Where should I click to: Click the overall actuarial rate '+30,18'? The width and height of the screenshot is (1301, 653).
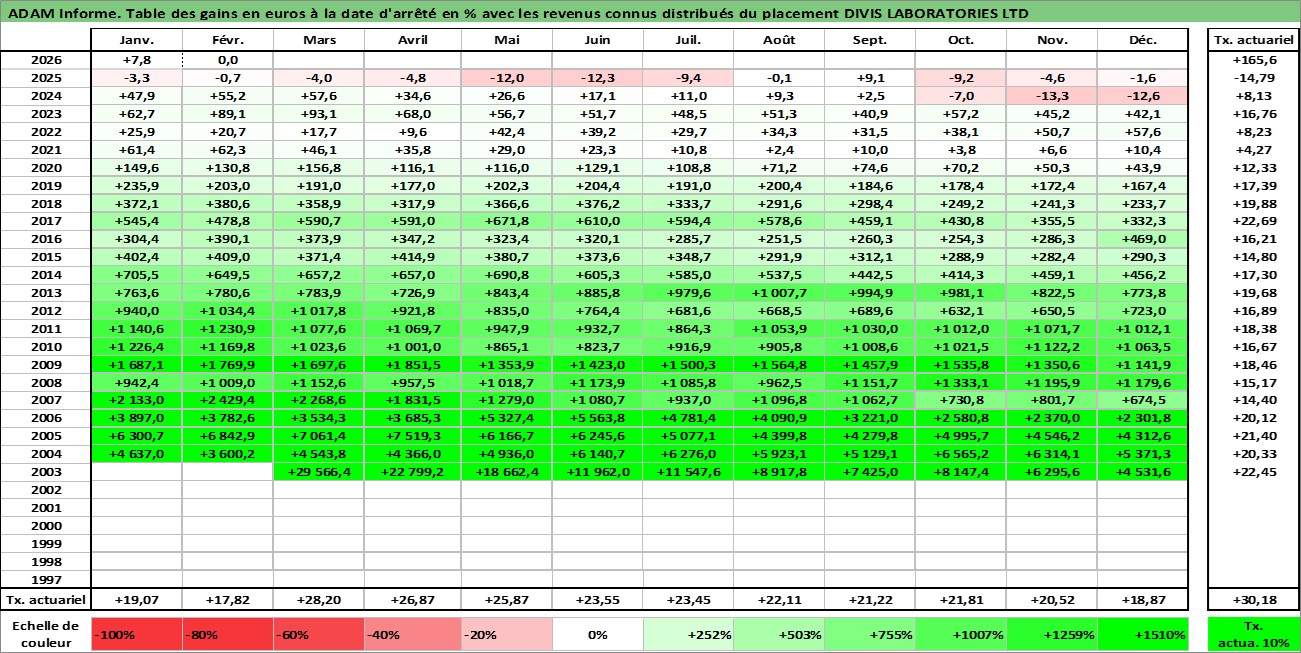(1253, 600)
